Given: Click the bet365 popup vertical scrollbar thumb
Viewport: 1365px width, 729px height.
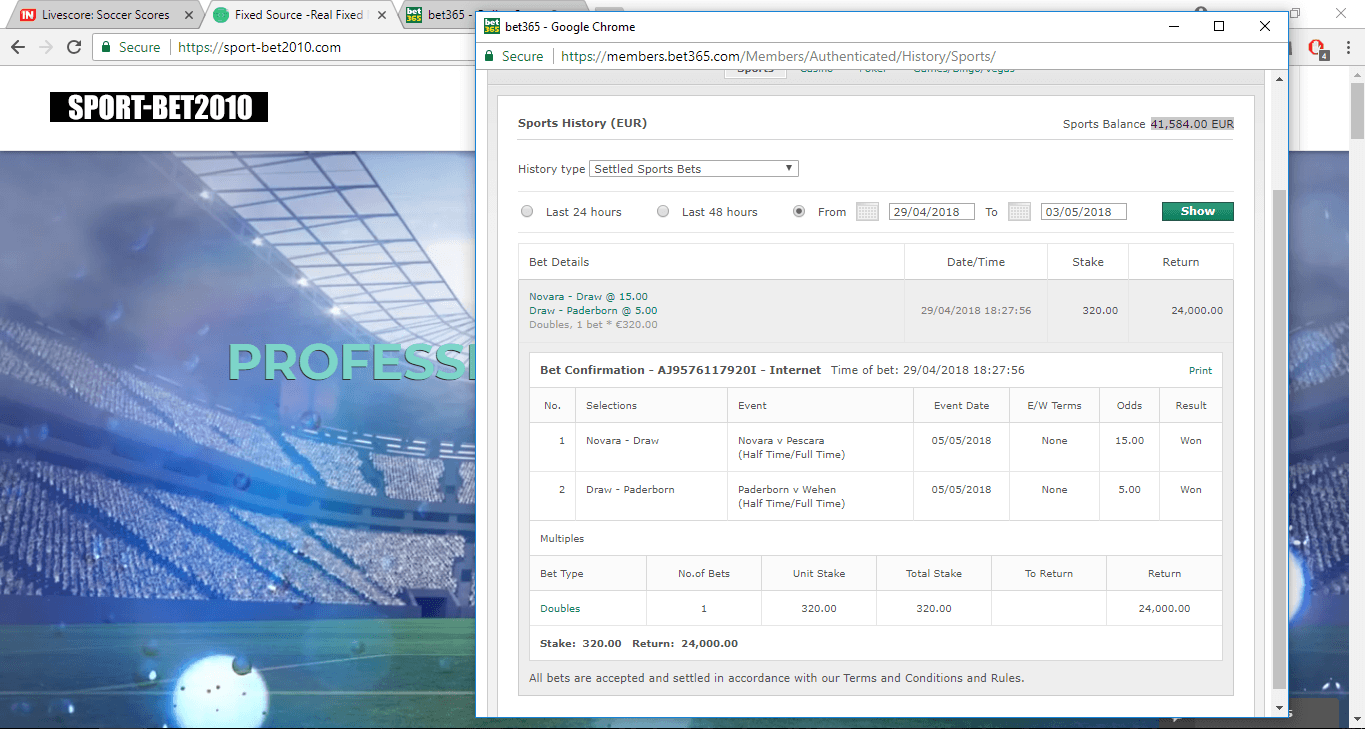Looking at the screenshot, I should [1279, 438].
